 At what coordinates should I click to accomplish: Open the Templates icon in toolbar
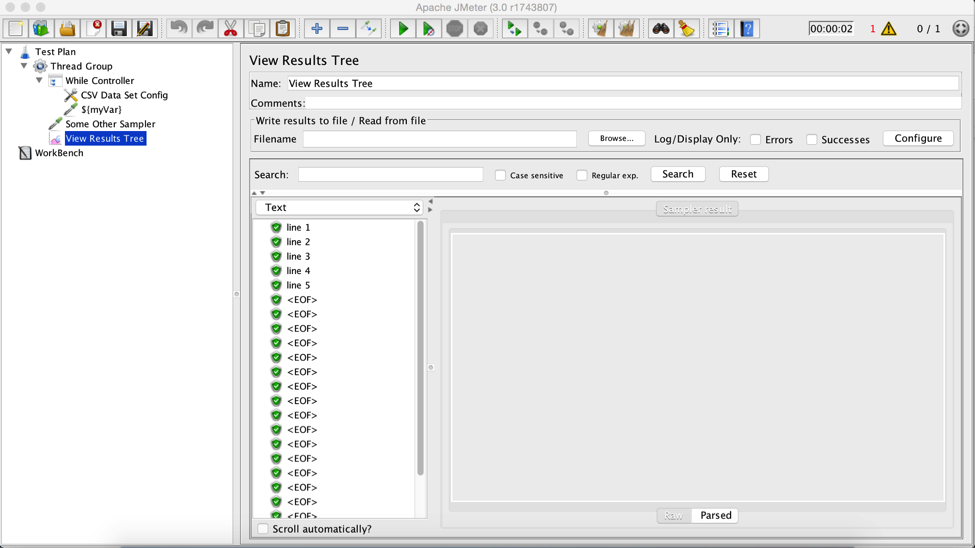41,29
